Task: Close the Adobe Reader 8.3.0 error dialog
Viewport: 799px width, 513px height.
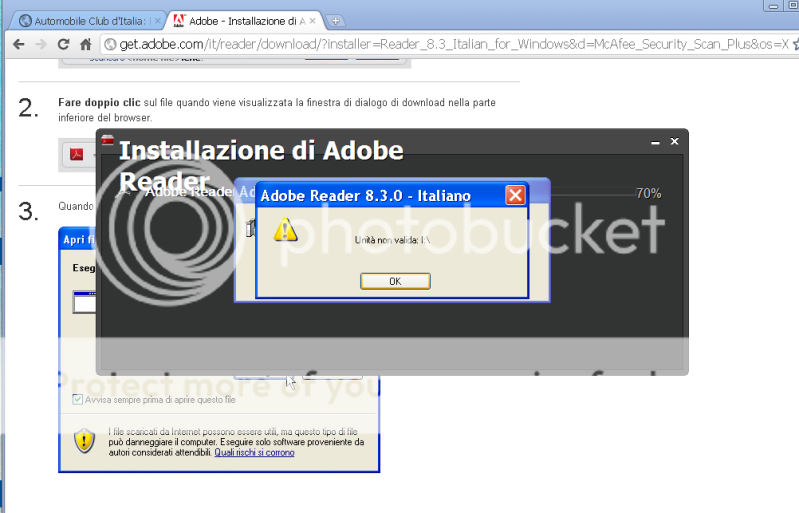Action: click(515, 195)
